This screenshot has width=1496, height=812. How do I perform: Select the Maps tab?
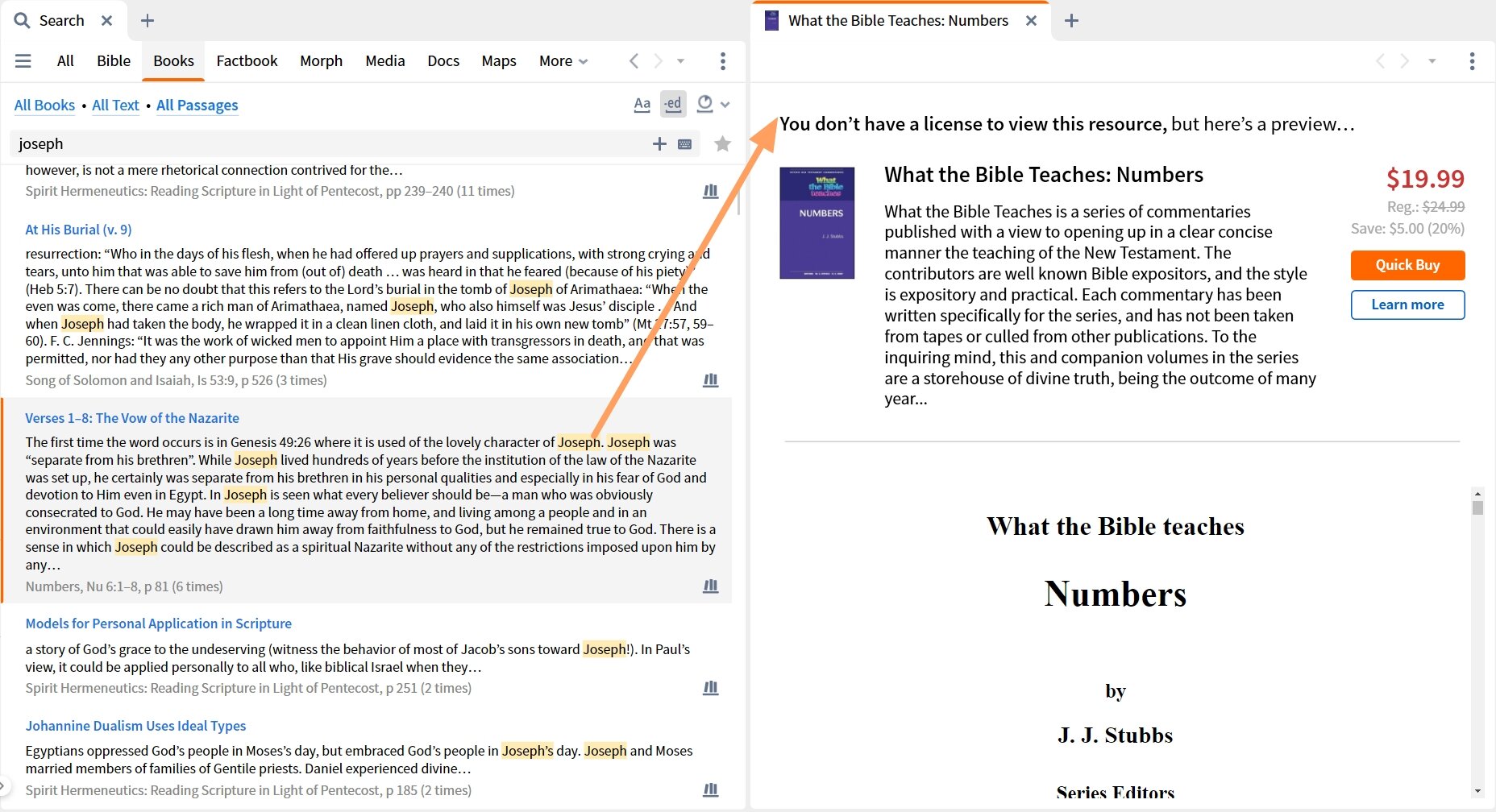(499, 61)
